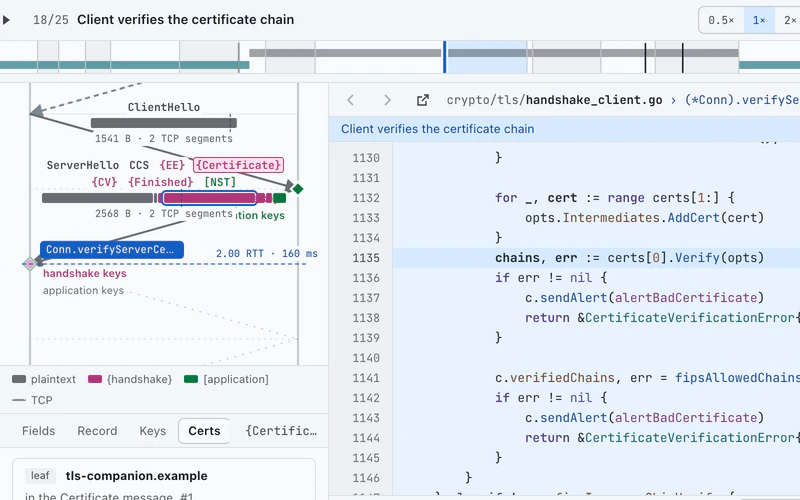Image resolution: width=800 pixels, height=500 pixels.
Task: Click the for _, cert := range line
Action: 614,198
